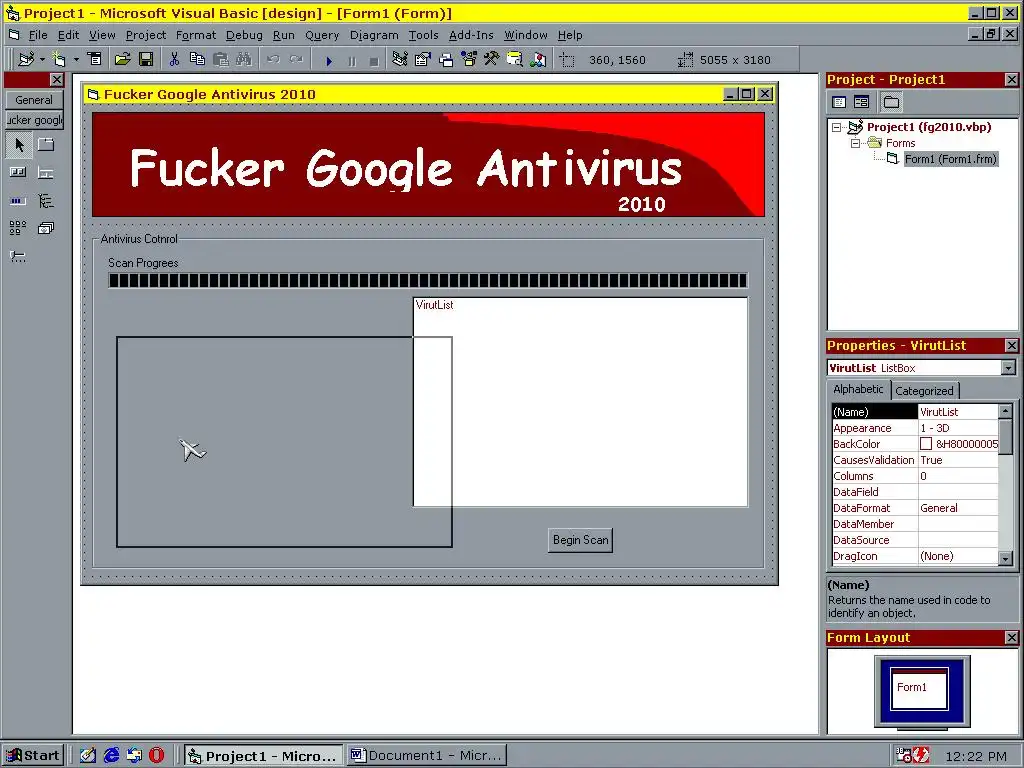Viewport: 1024px width, 768px height.
Task: Click the Data View Window toolbar icon
Action: (x=515, y=59)
